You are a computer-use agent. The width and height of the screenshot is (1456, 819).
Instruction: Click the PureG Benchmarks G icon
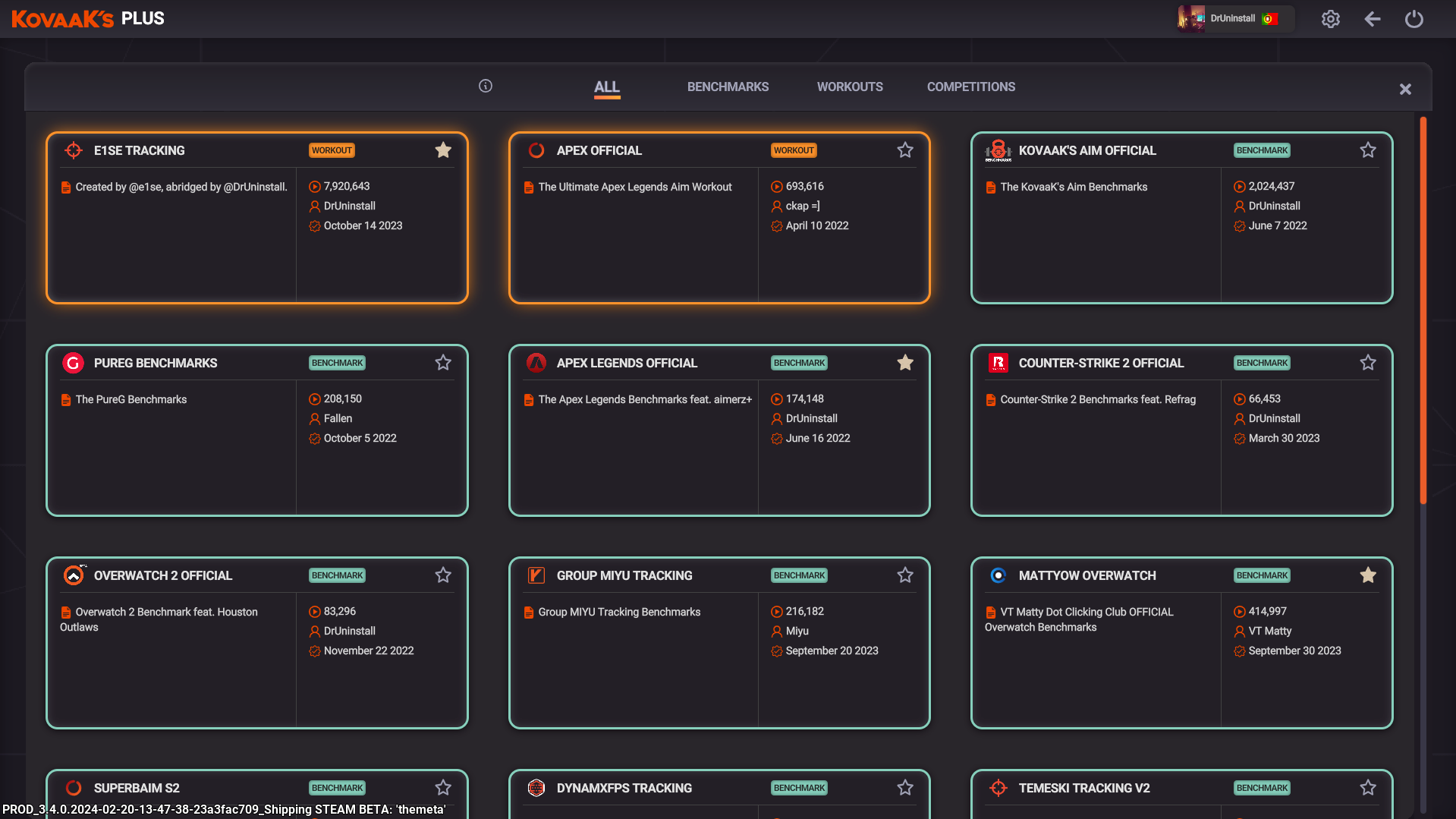[x=73, y=363]
